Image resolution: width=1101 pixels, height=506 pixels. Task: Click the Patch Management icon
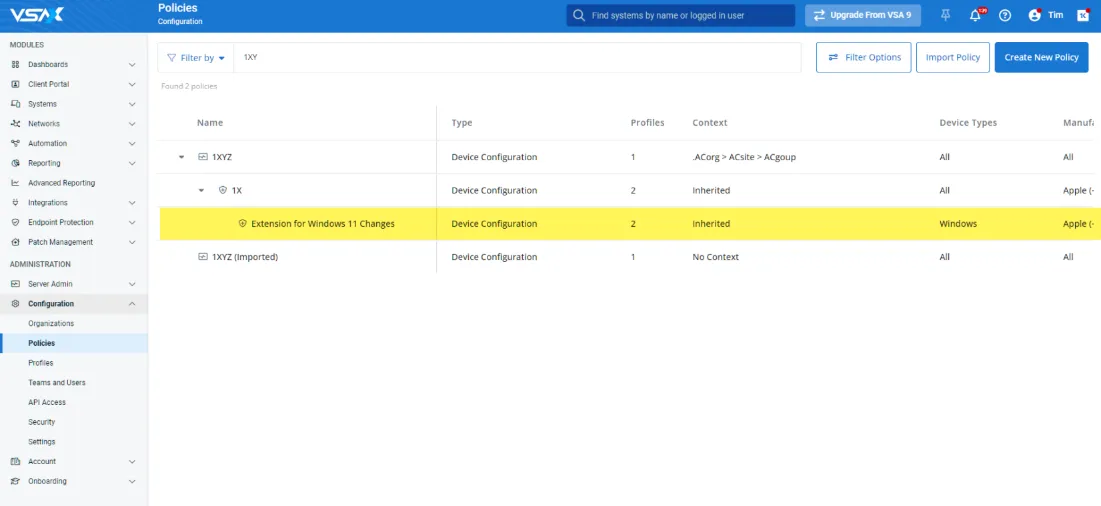[15, 242]
